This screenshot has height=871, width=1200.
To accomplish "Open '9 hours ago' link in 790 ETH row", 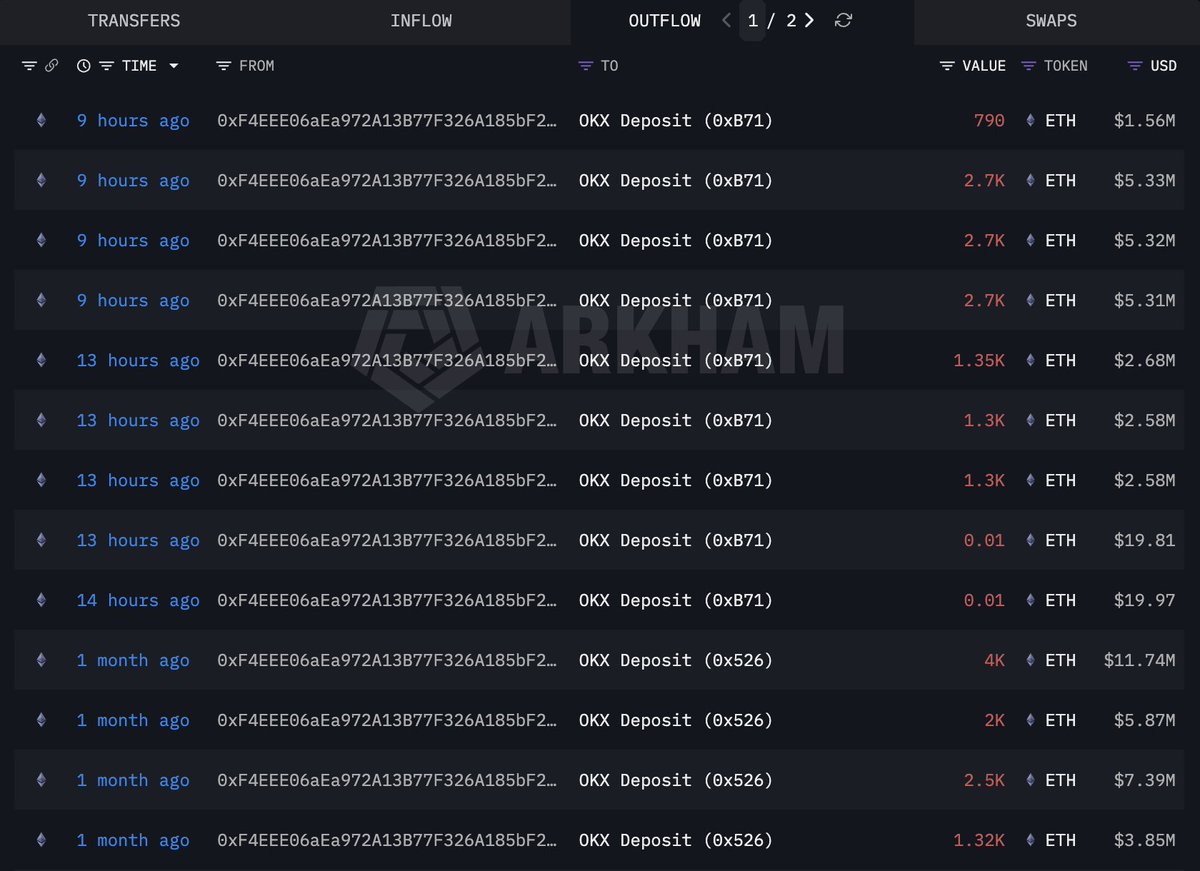I will coord(133,120).
